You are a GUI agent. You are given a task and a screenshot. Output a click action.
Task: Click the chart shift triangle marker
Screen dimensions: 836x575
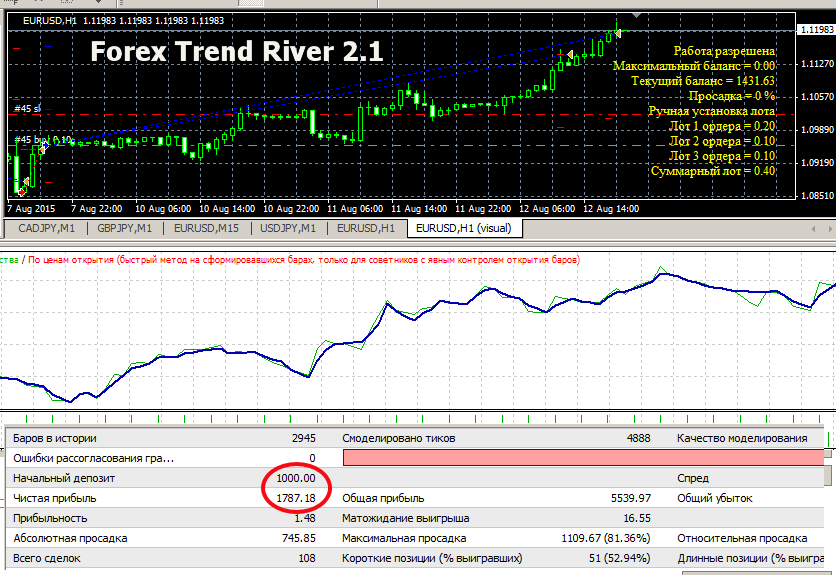(636, 15)
